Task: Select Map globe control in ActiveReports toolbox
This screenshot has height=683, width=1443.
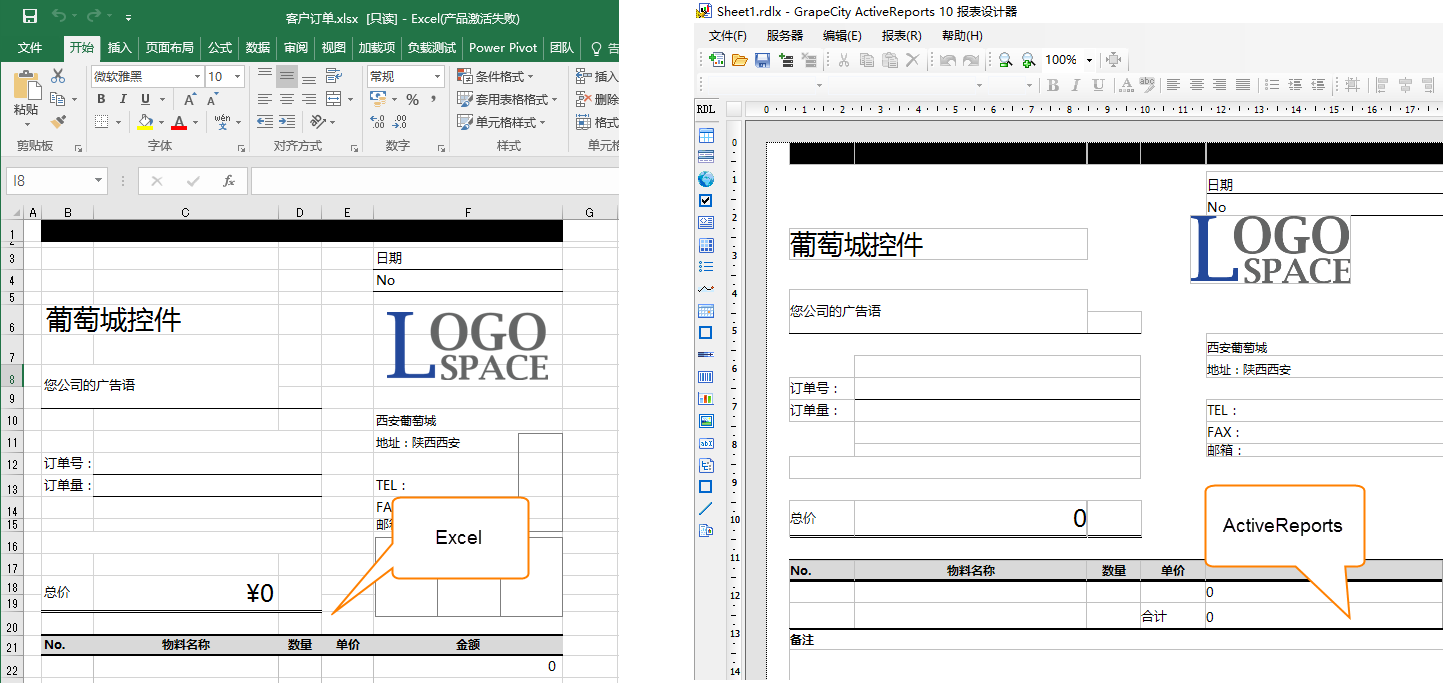Action: tap(706, 179)
